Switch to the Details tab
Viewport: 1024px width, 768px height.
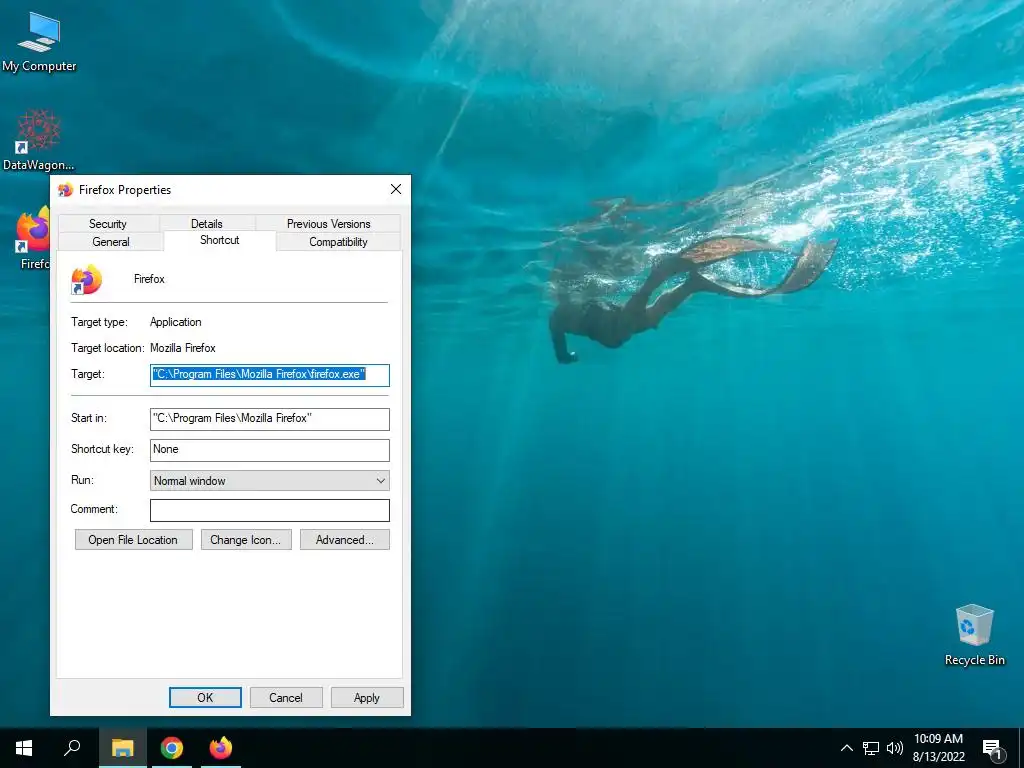[x=206, y=223]
